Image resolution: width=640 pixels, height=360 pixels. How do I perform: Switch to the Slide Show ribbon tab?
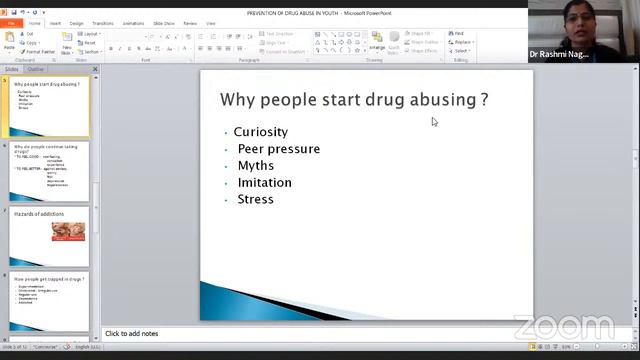(x=164, y=24)
